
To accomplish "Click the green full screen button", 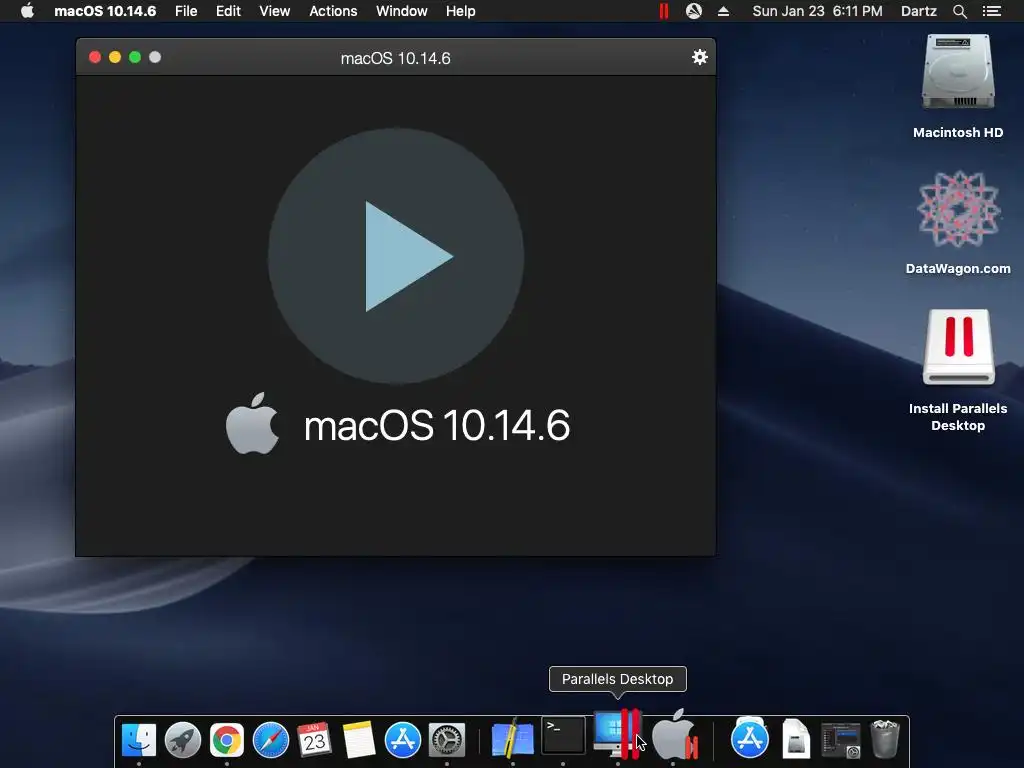I will click(x=135, y=57).
